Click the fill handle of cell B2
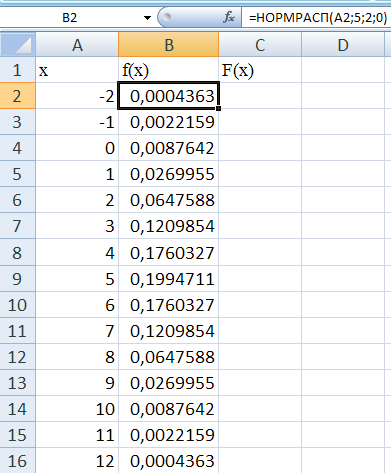 tap(218, 108)
